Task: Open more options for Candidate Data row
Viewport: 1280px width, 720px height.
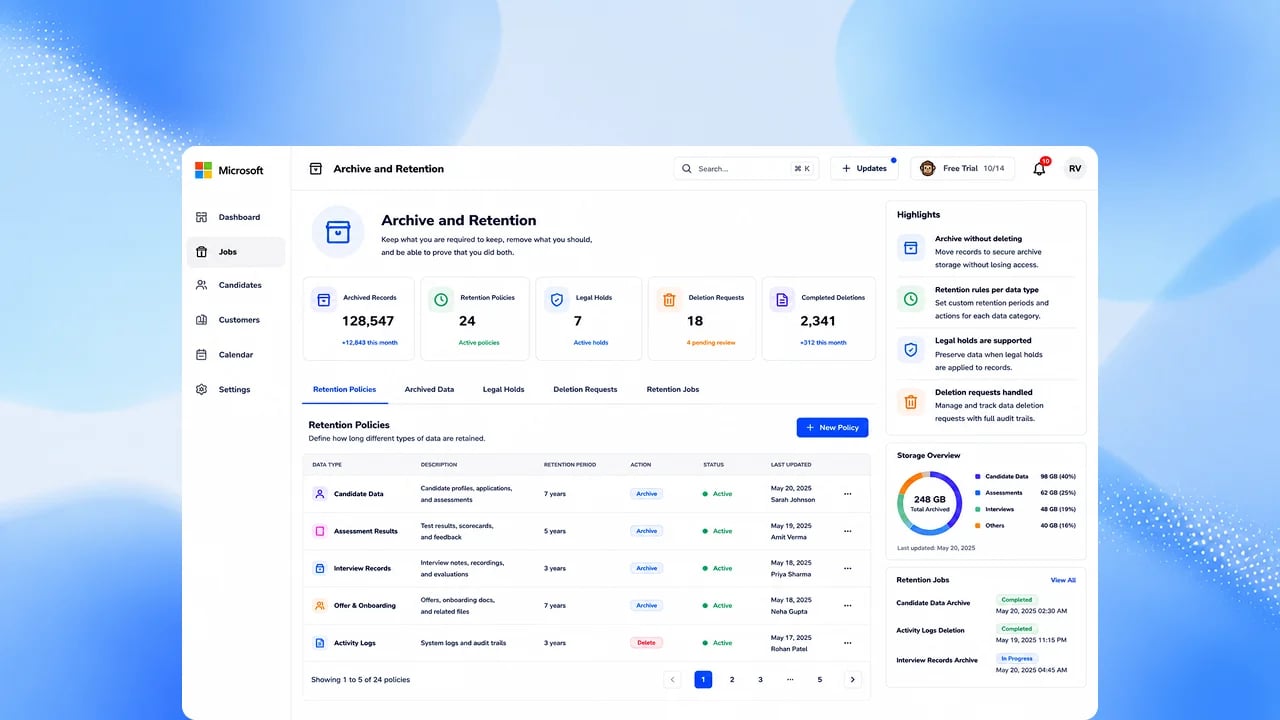Action: click(848, 494)
